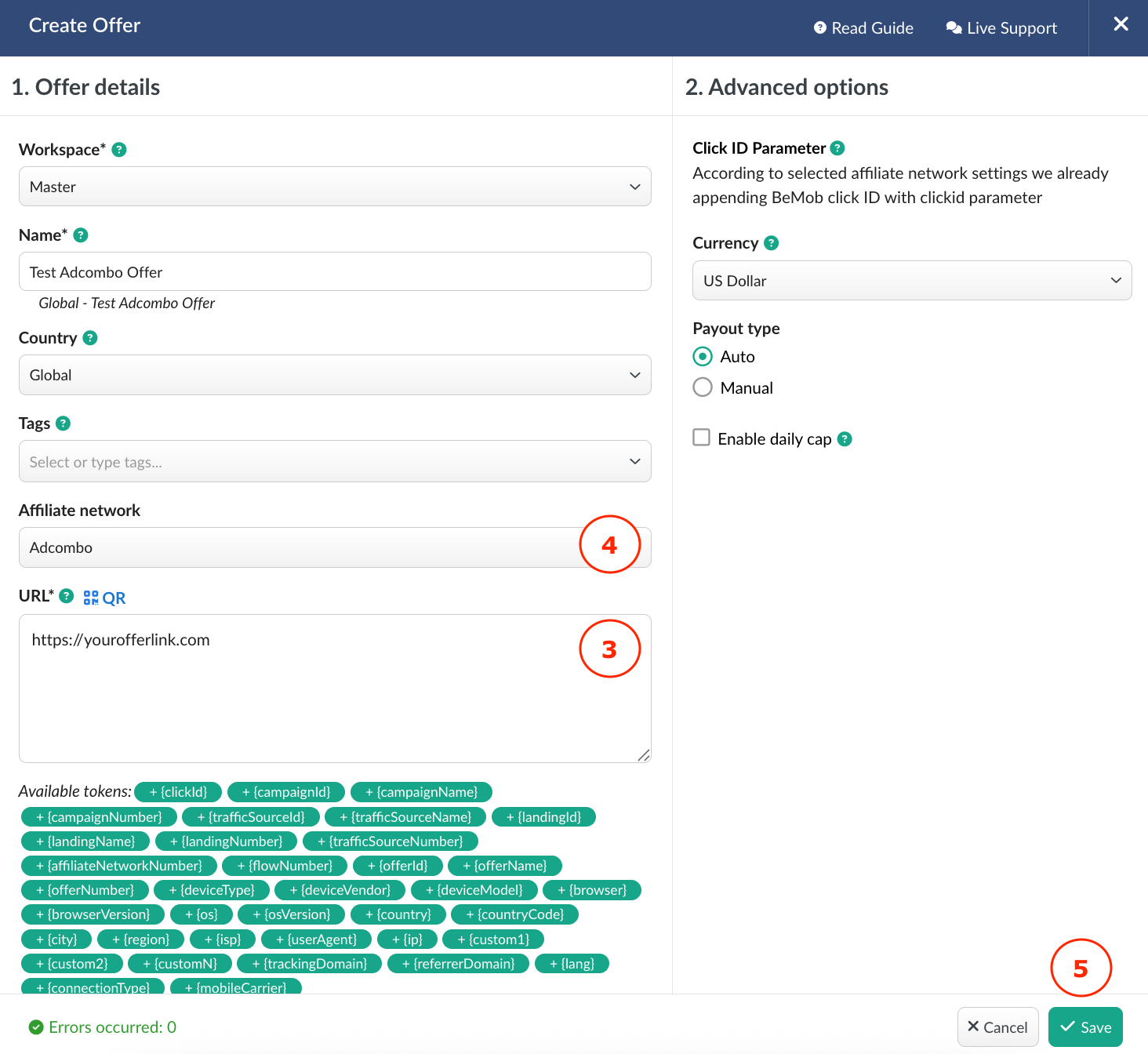Click the Tags help question icon

click(64, 423)
